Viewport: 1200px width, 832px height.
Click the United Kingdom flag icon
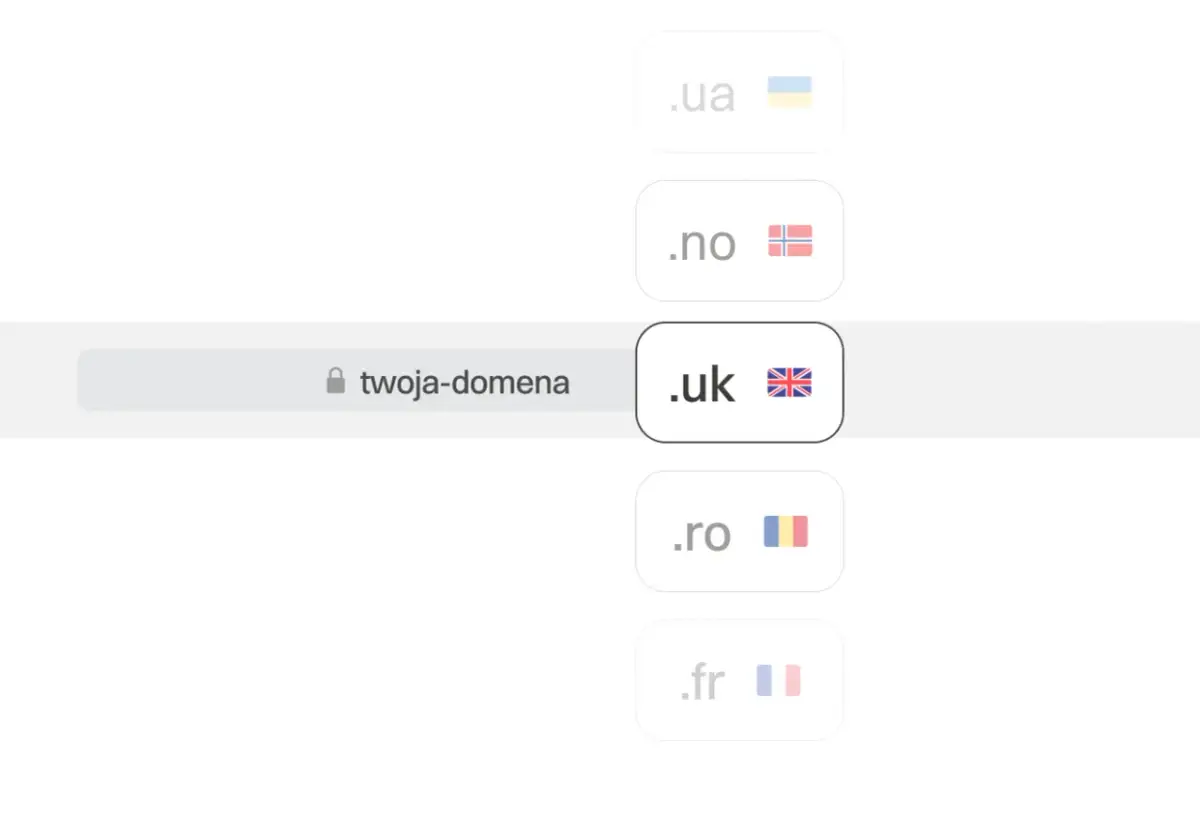pyautogui.click(x=789, y=383)
